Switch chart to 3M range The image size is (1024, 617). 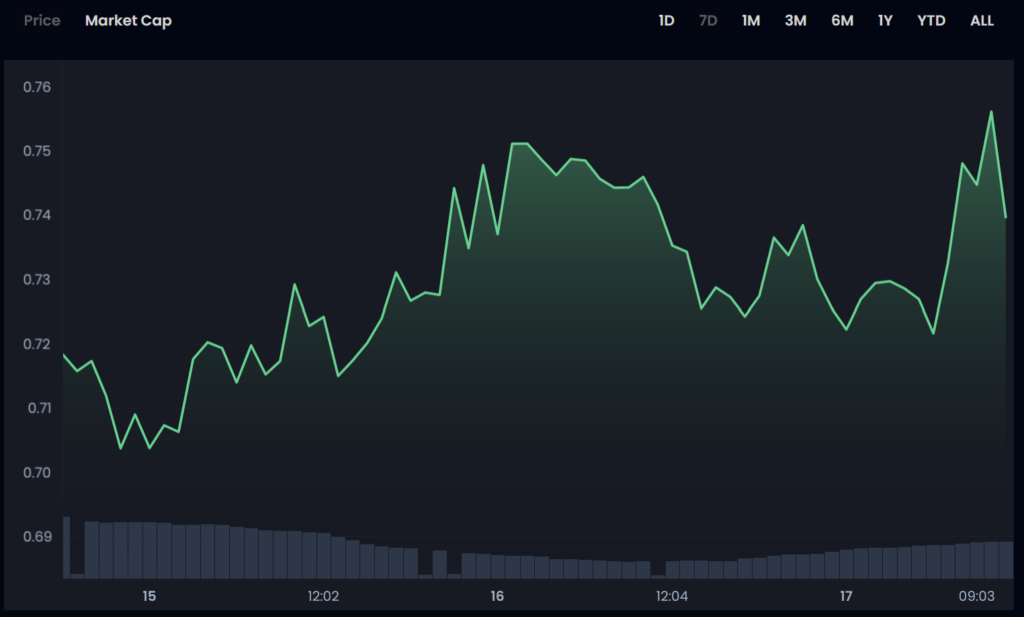795,21
